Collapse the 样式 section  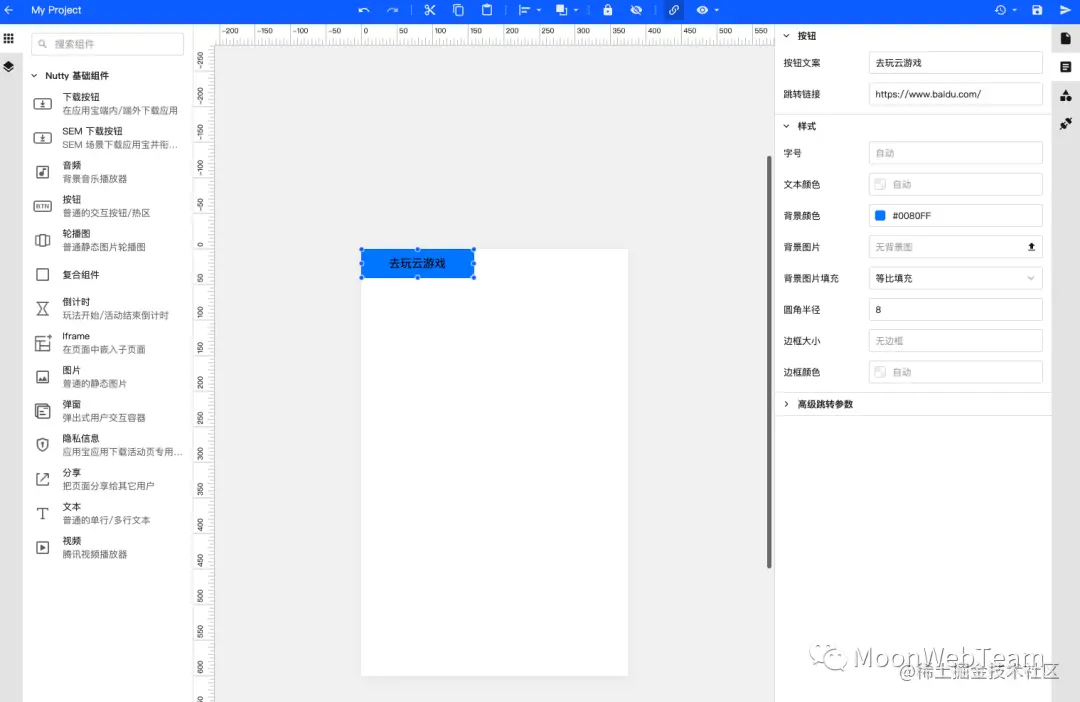[787, 126]
